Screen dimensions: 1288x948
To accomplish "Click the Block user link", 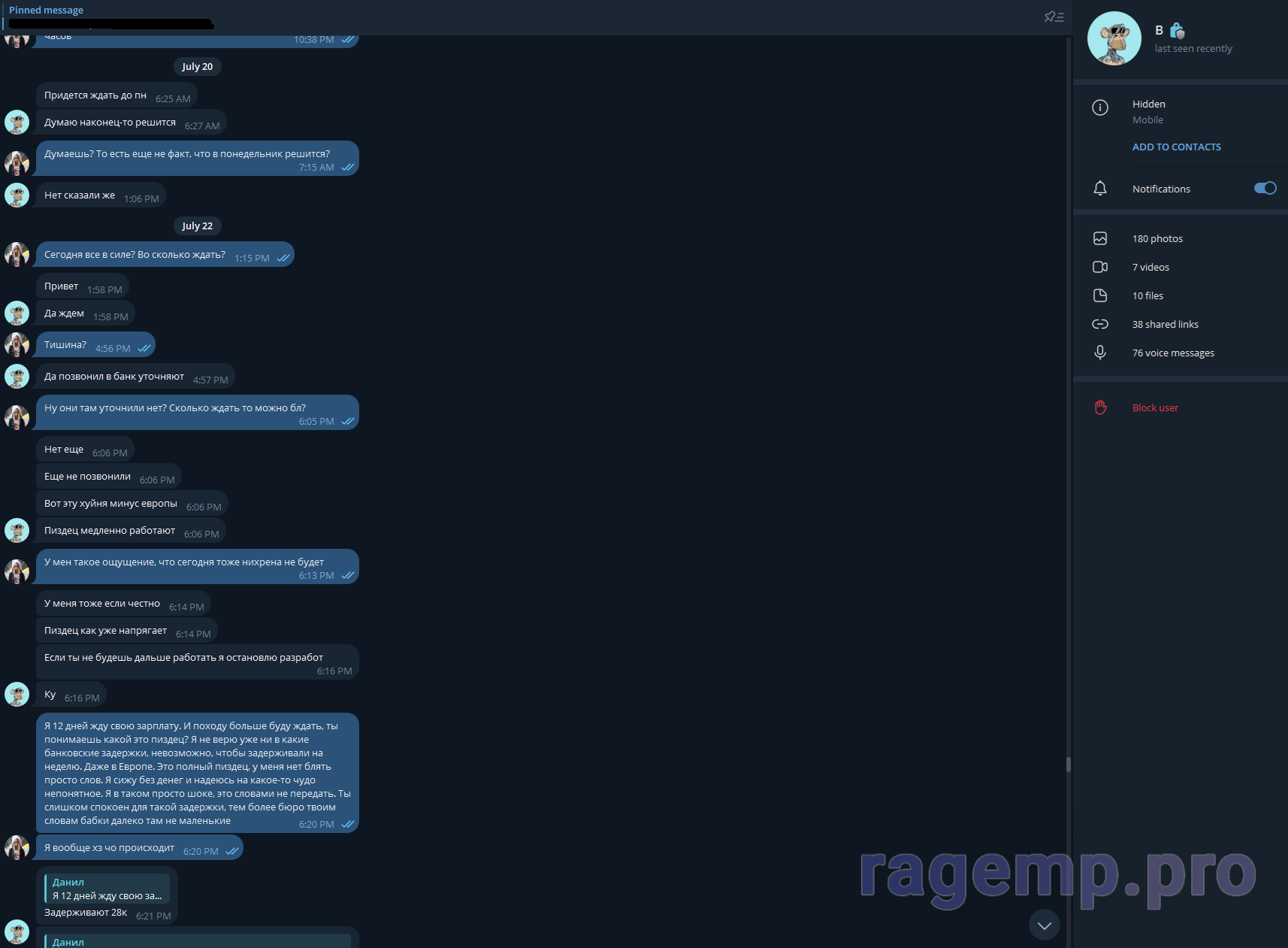I will 1155,407.
